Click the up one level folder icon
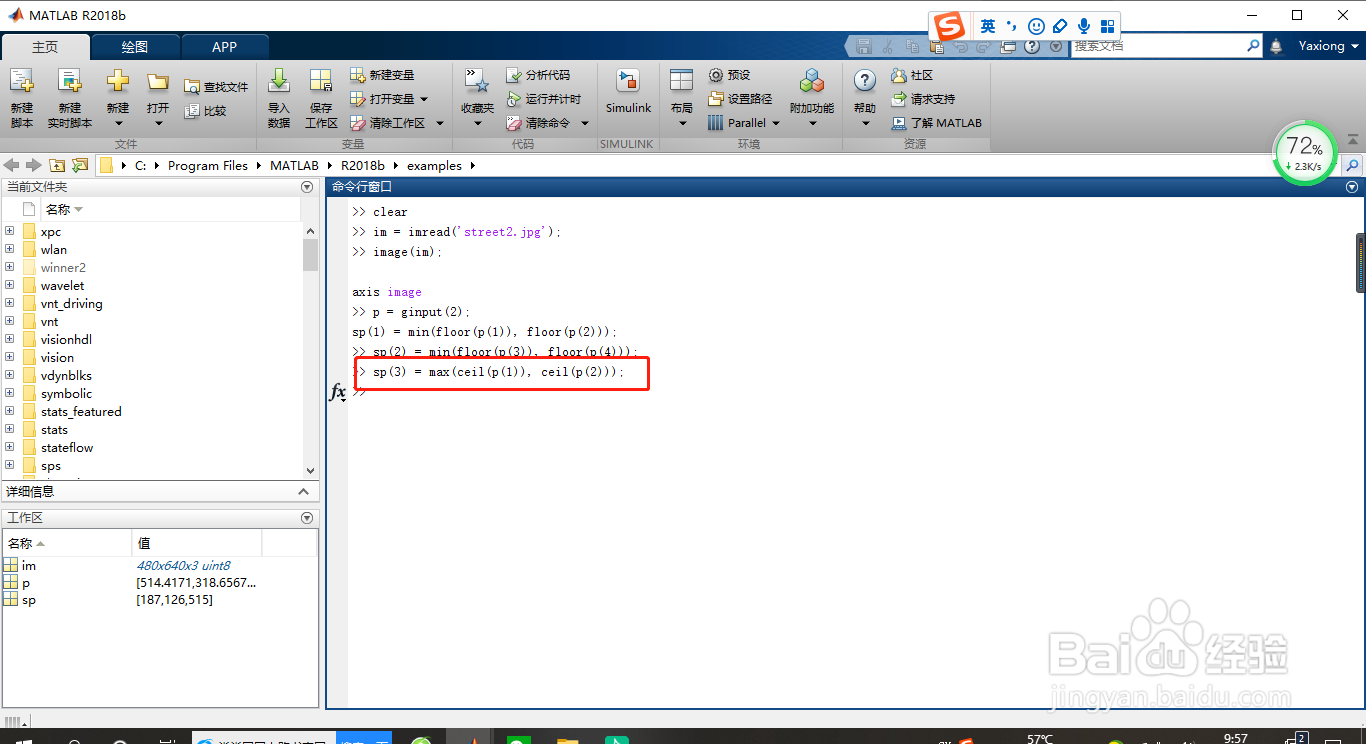The image size is (1366, 744). coord(57,165)
